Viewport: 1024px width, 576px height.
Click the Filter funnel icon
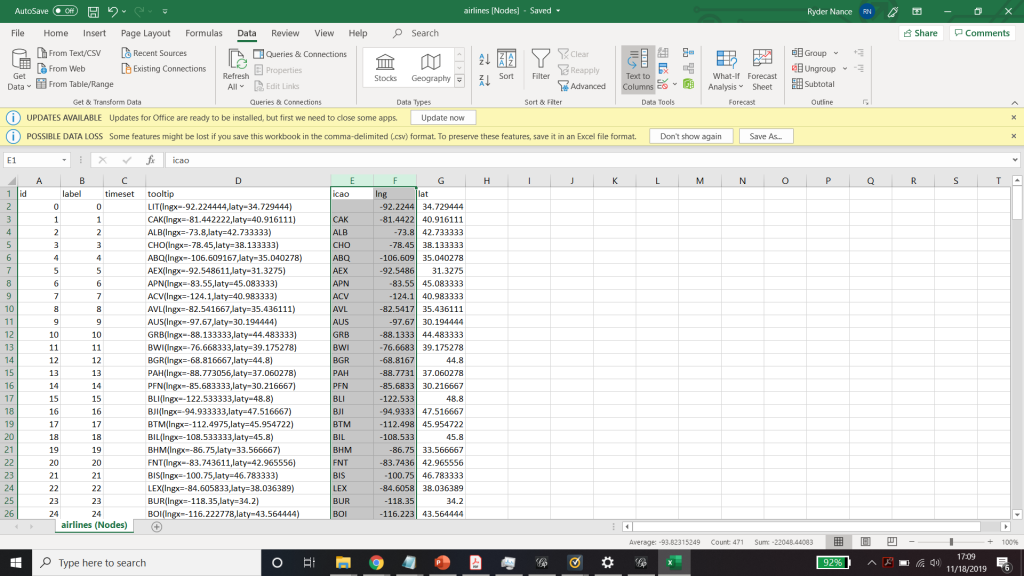(541, 60)
